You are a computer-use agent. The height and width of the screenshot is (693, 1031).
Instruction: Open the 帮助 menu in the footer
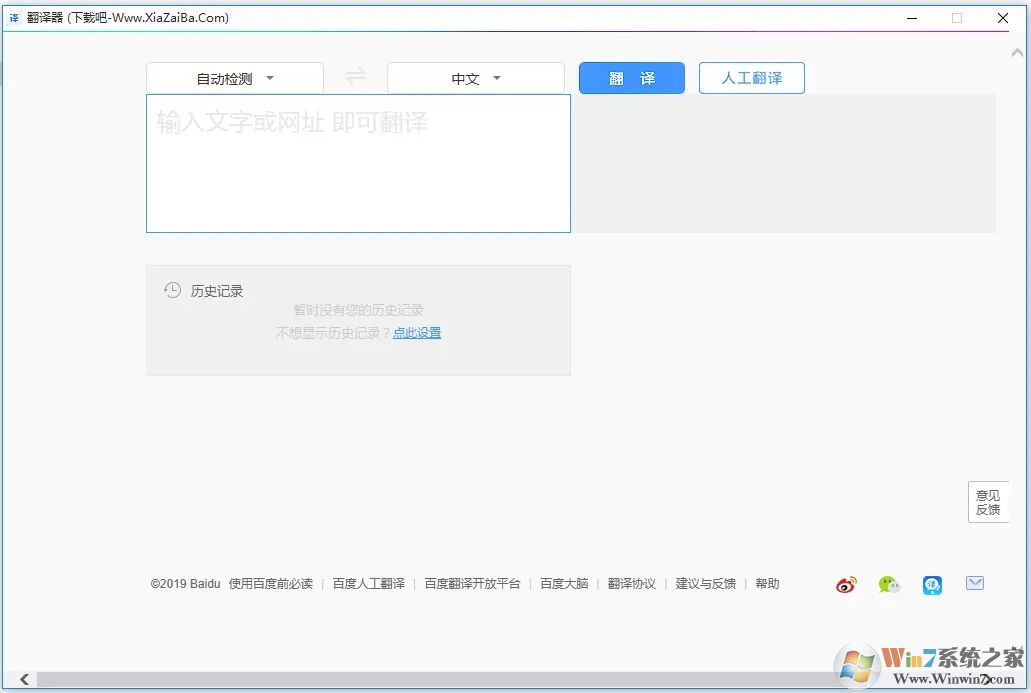point(767,583)
